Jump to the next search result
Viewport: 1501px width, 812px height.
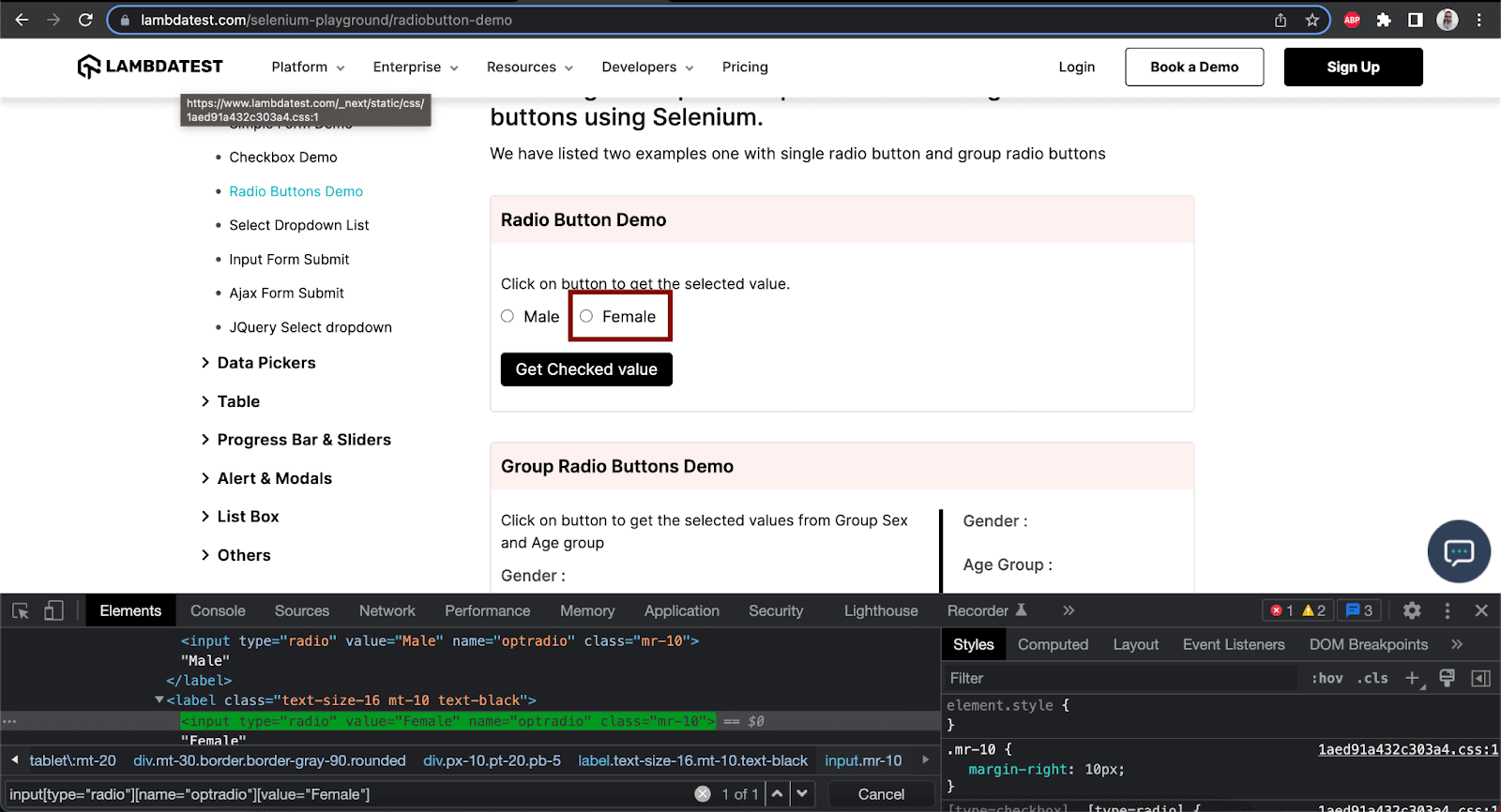tap(802, 794)
